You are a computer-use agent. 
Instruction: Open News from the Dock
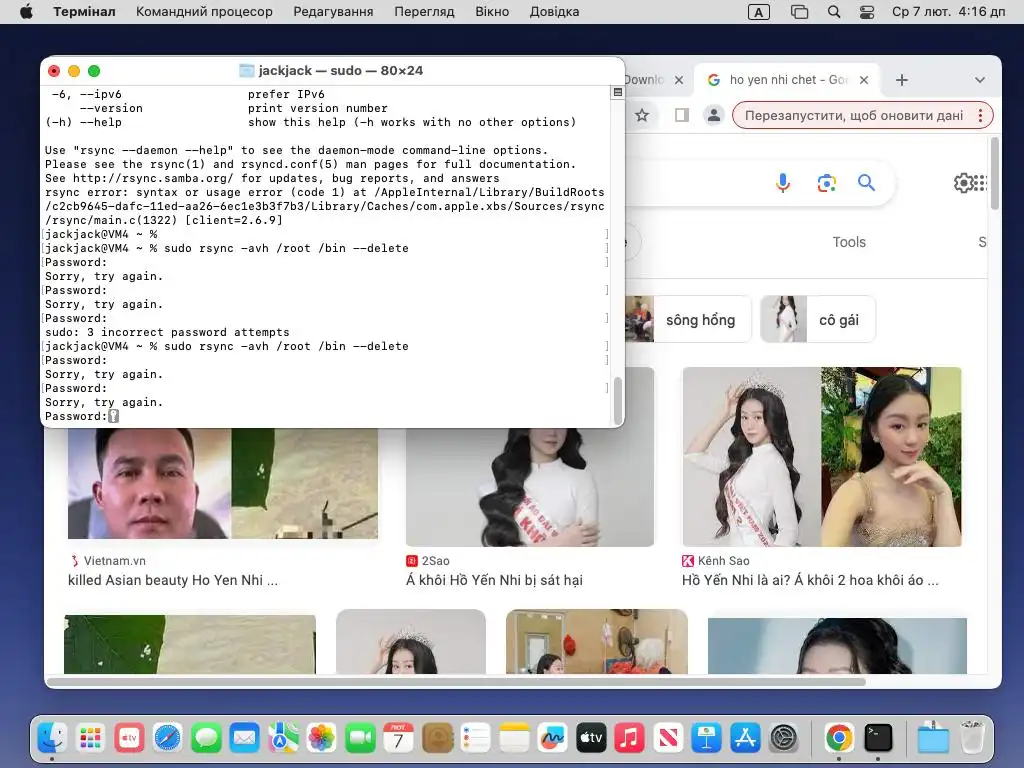pyautogui.click(x=668, y=738)
